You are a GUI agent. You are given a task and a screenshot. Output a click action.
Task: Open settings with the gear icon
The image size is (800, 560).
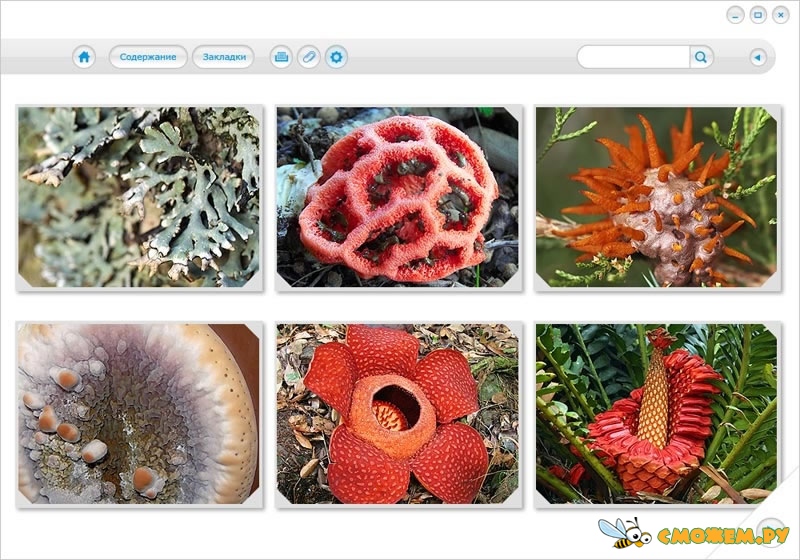(x=336, y=57)
